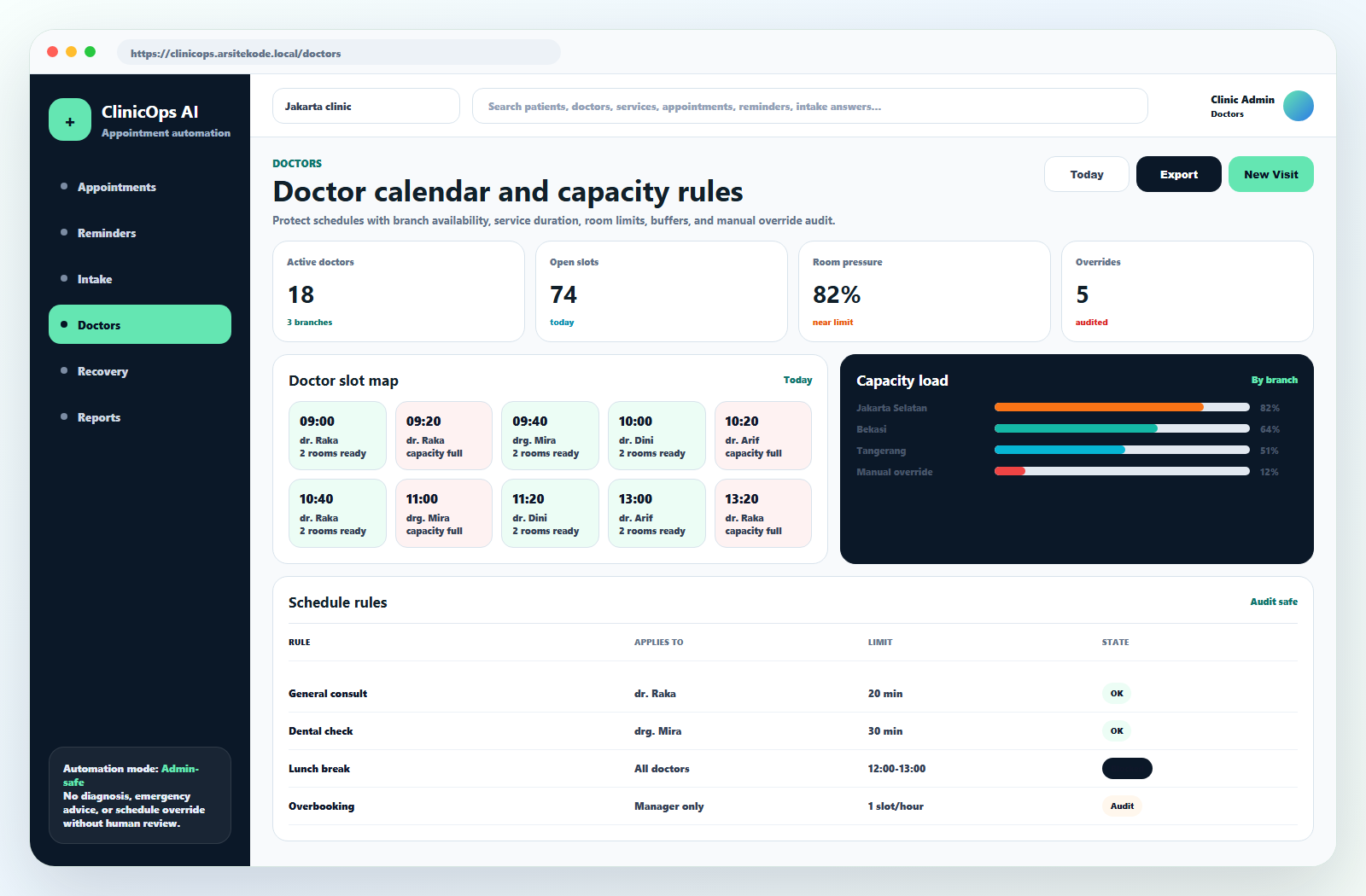The image size is (1366, 896).
Task: Click the Export button
Action: pyautogui.click(x=1178, y=174)
